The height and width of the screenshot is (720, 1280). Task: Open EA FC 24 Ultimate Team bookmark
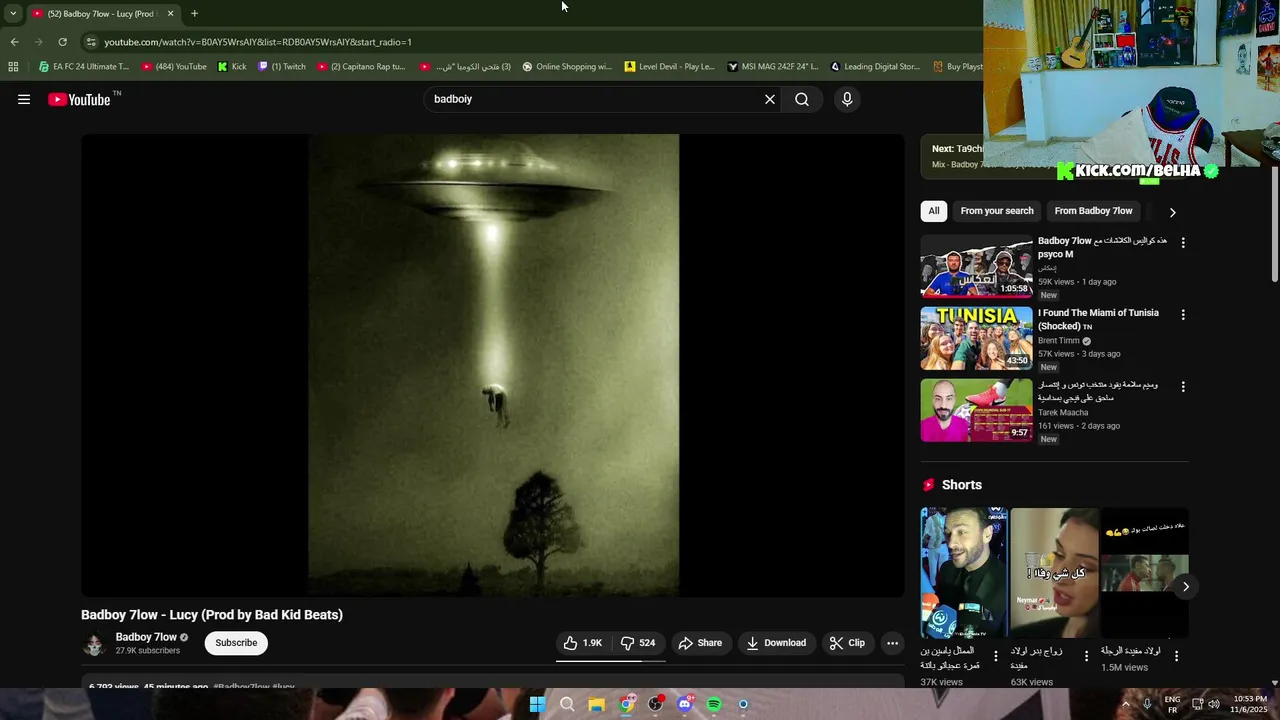coord(83,67)
